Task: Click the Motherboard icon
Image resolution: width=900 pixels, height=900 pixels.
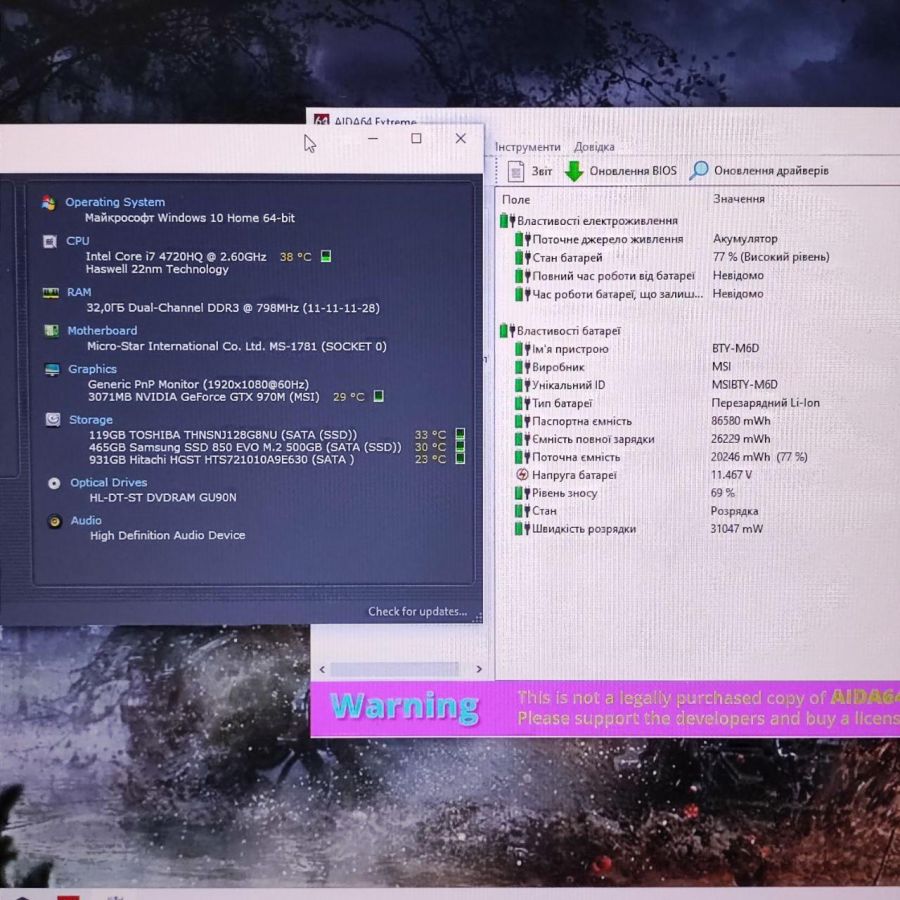Action: [51, 331]
